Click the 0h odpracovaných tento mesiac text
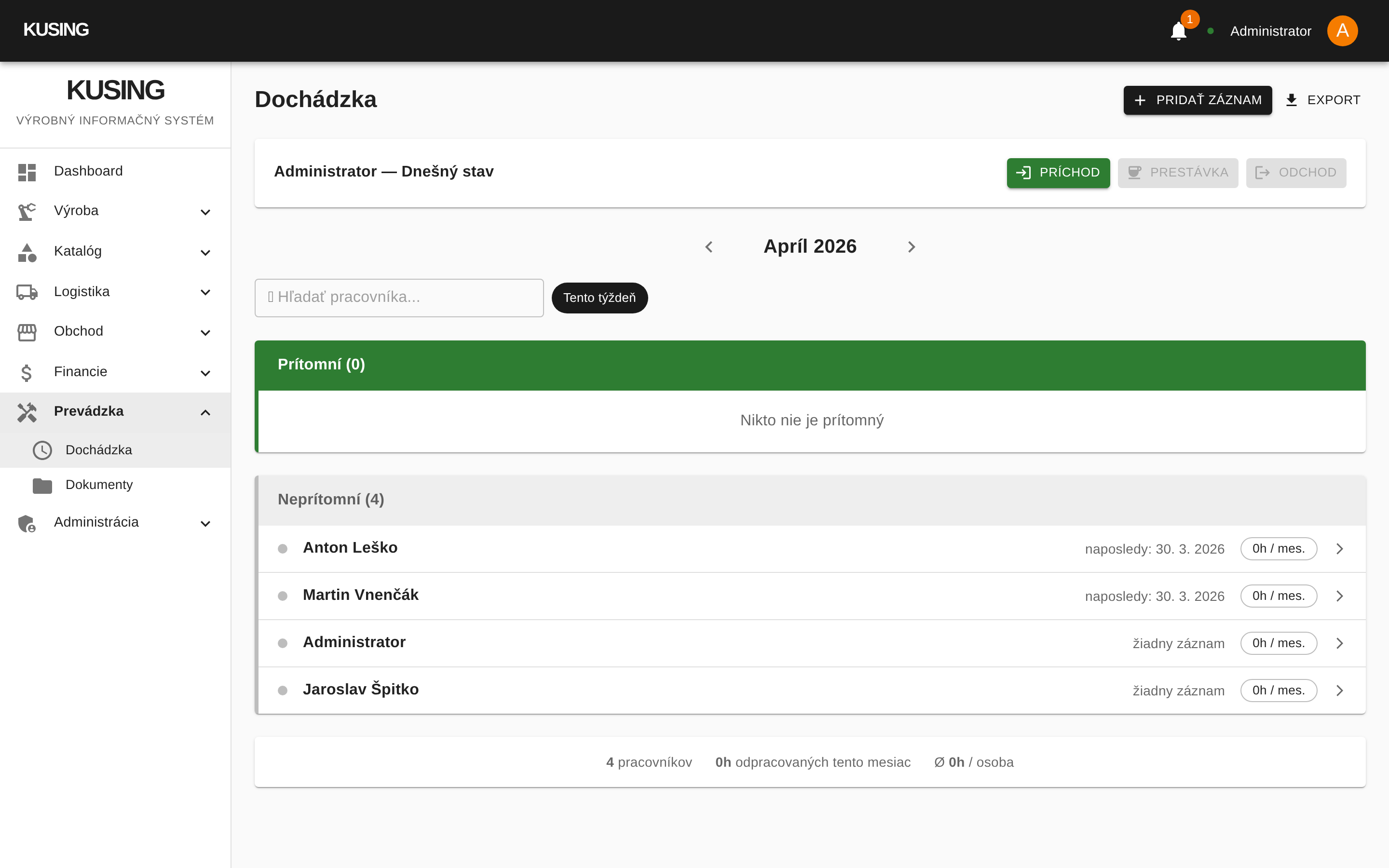 pos(813,762)
